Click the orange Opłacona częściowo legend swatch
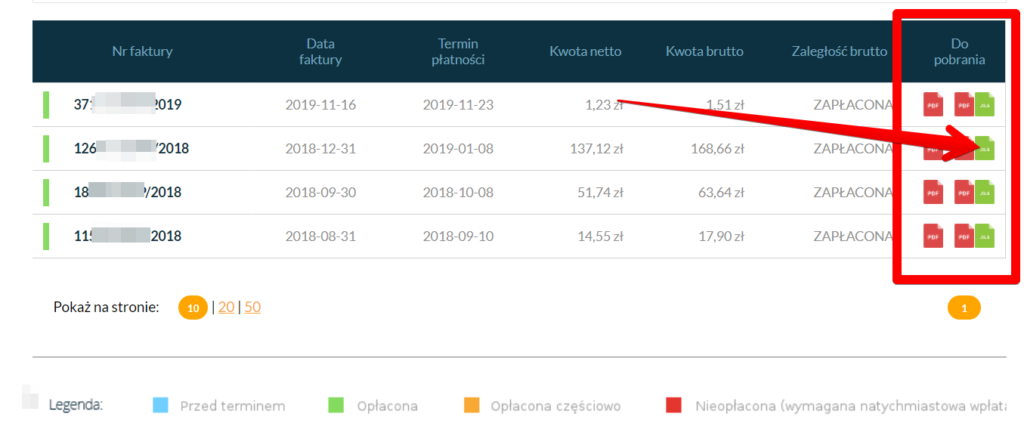The width and height of the screenshot is (1024, 439). point(471,405)
